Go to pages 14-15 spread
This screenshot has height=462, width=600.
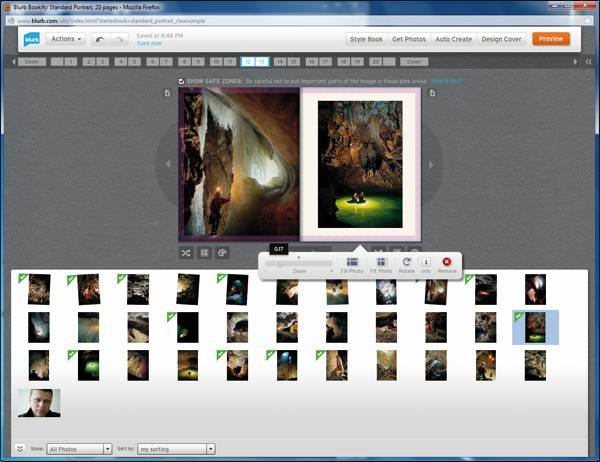click(x=287, y=62)
